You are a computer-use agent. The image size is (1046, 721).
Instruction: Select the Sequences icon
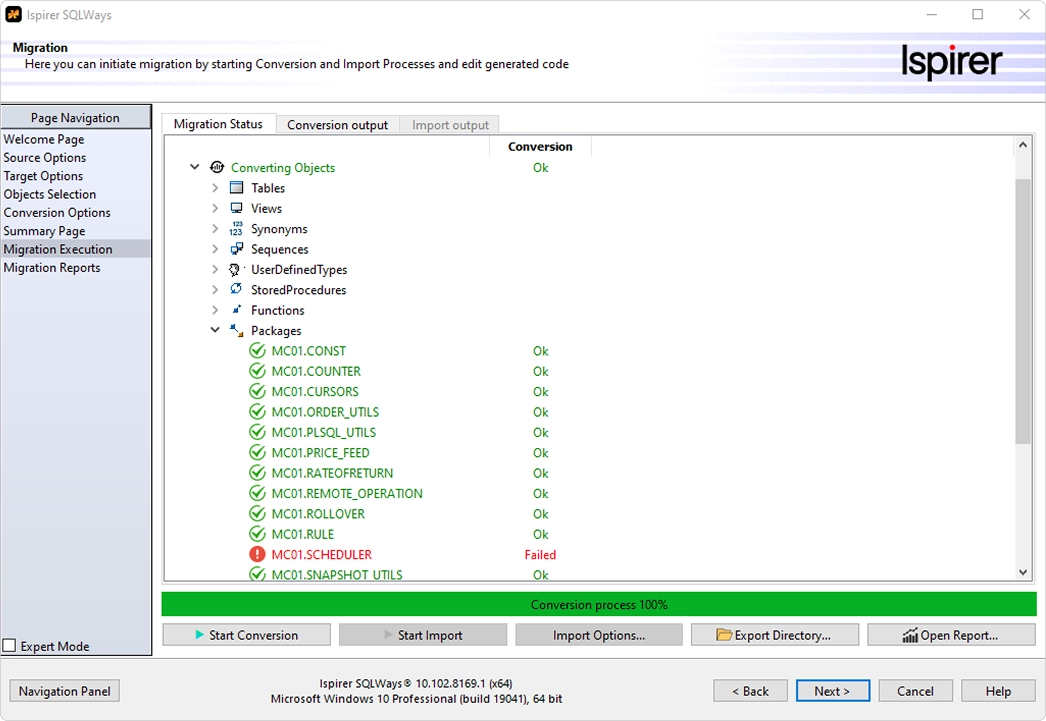coord(236,249)
